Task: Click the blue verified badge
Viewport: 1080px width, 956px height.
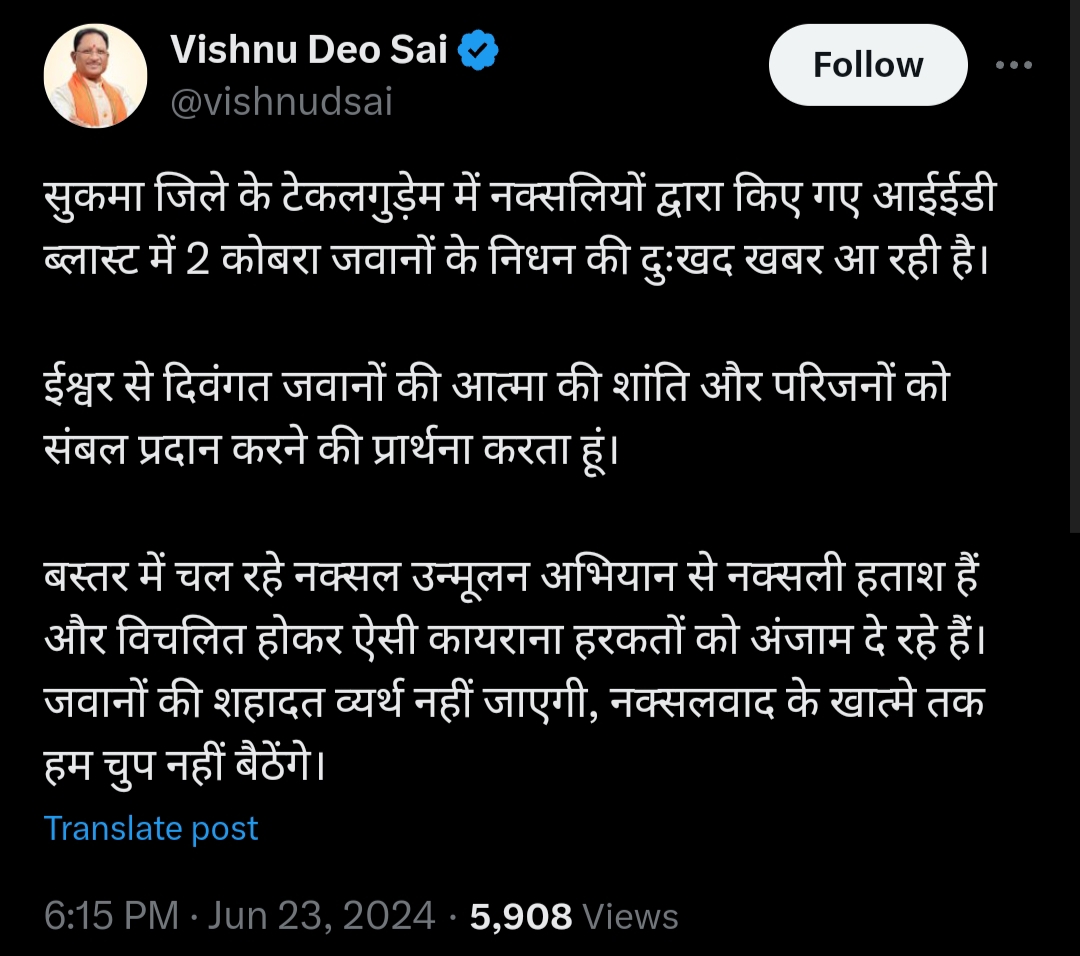Action: pyautogui.click(x=478, y=51)
